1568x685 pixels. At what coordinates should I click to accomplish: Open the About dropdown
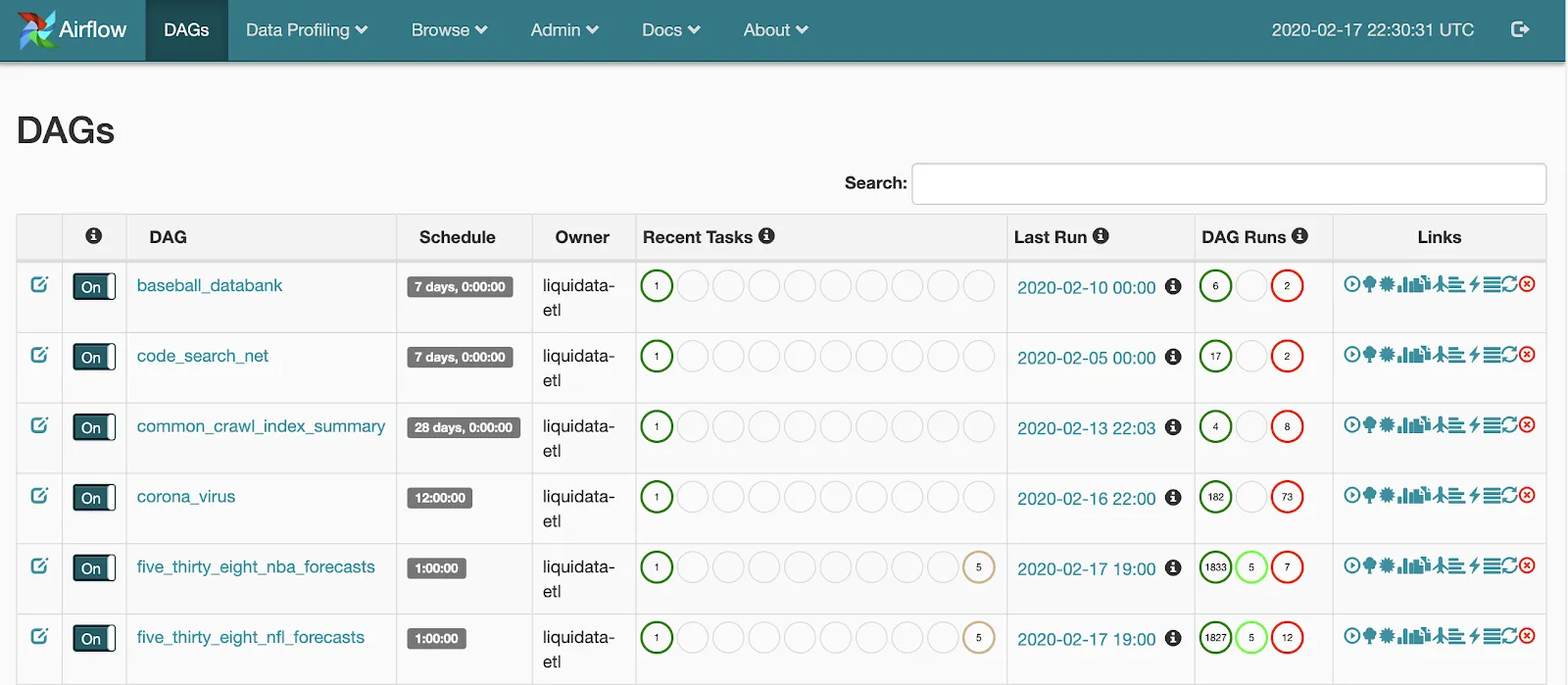[775, 30]
